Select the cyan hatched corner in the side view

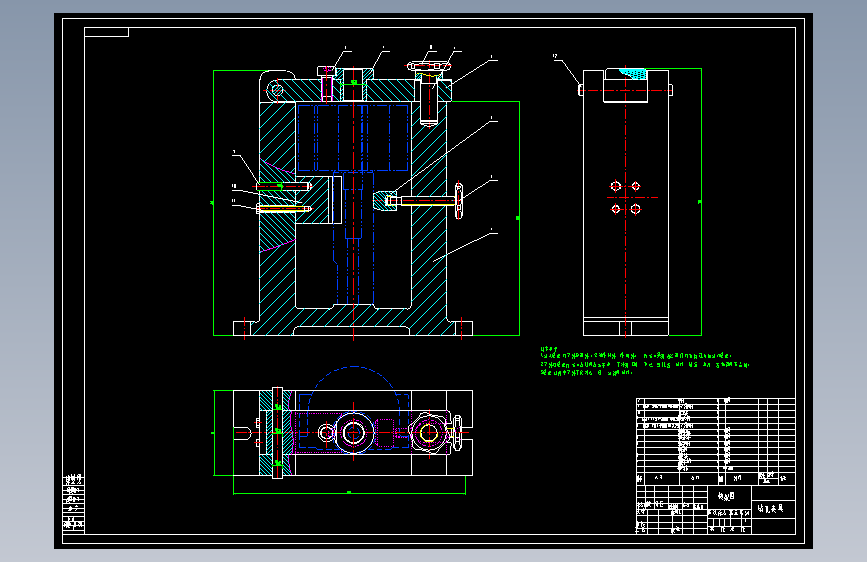[x=633, y=73]
